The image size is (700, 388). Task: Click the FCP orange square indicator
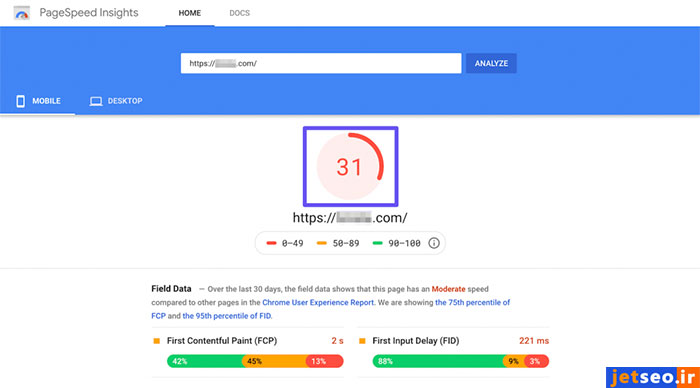(157, 341)
